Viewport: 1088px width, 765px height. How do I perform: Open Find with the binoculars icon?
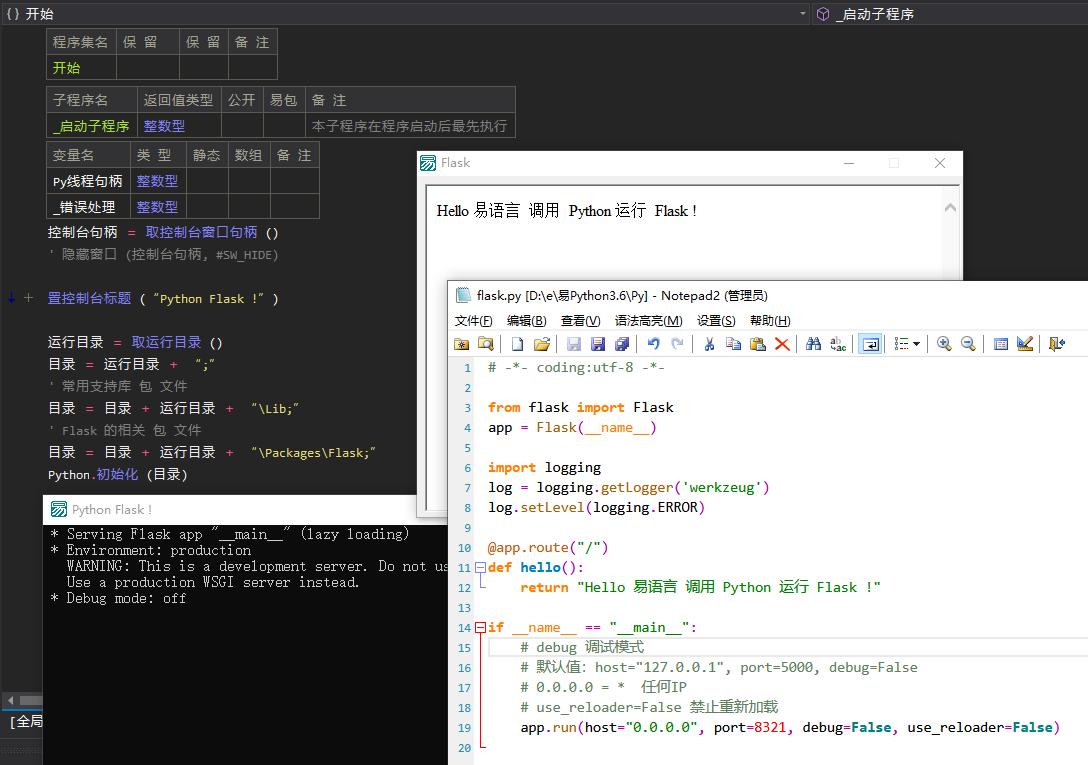tap(813, 344)
